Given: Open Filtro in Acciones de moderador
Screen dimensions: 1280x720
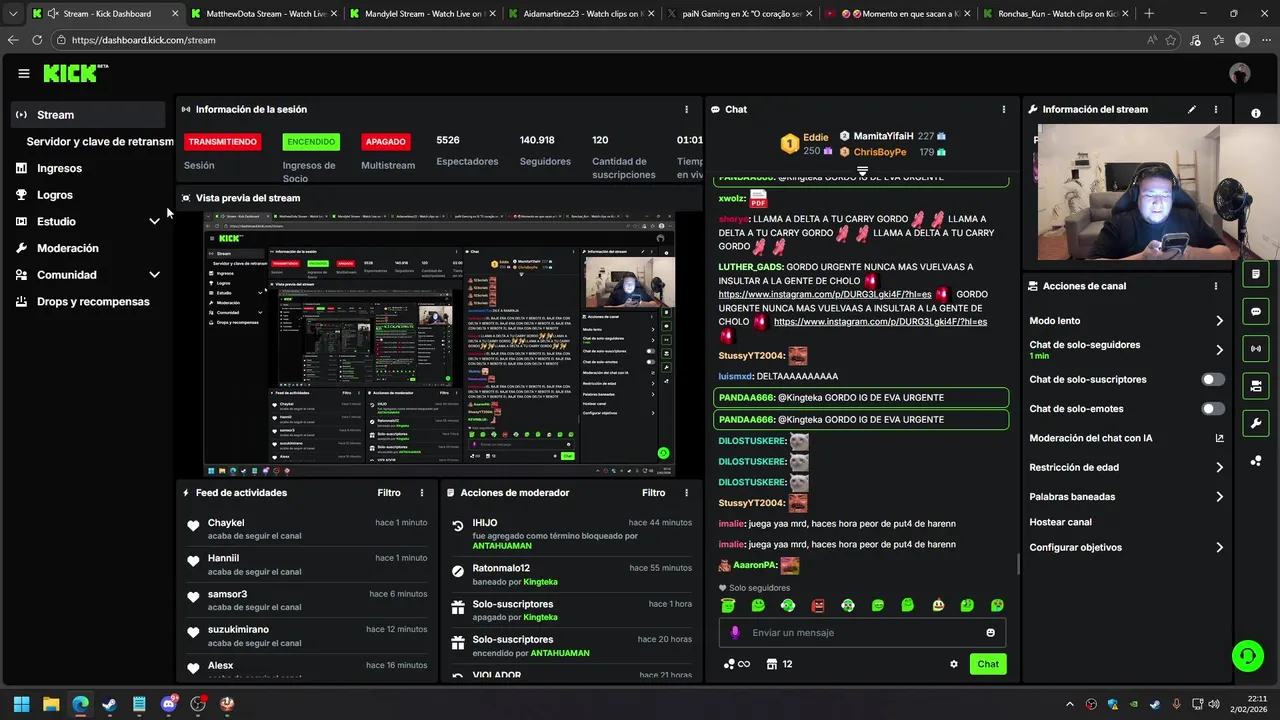Looking at the screenshot, I should 653,493.
